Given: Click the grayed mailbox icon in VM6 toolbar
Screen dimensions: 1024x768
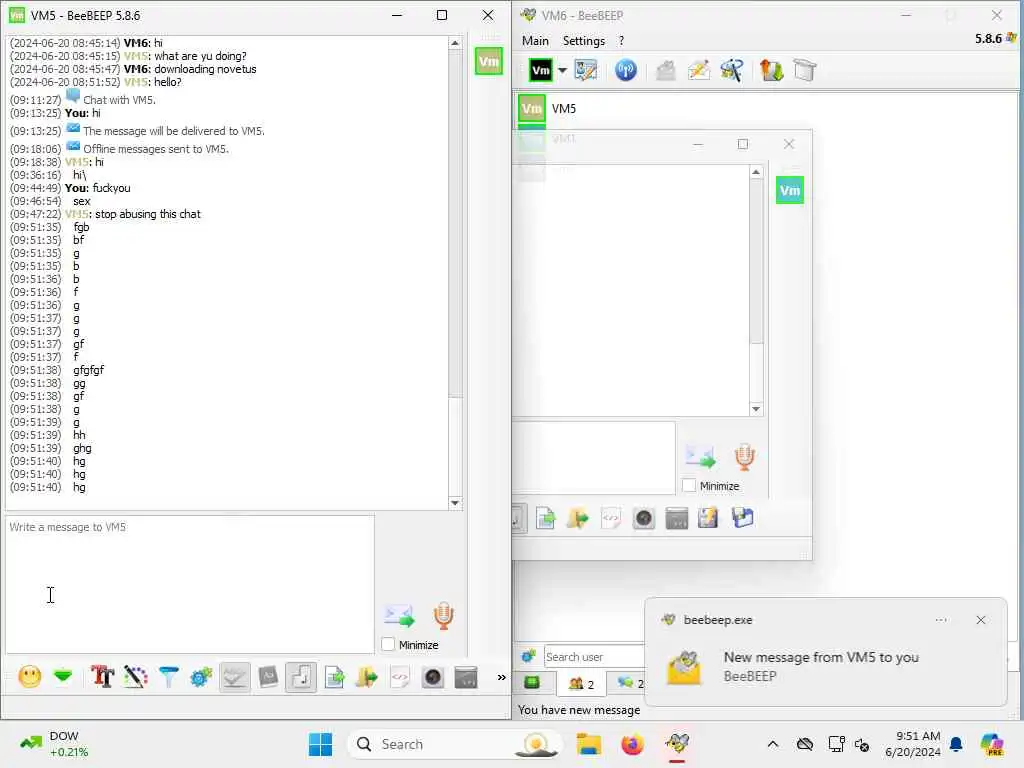Looking at the screenshot, I should point(665,70).
